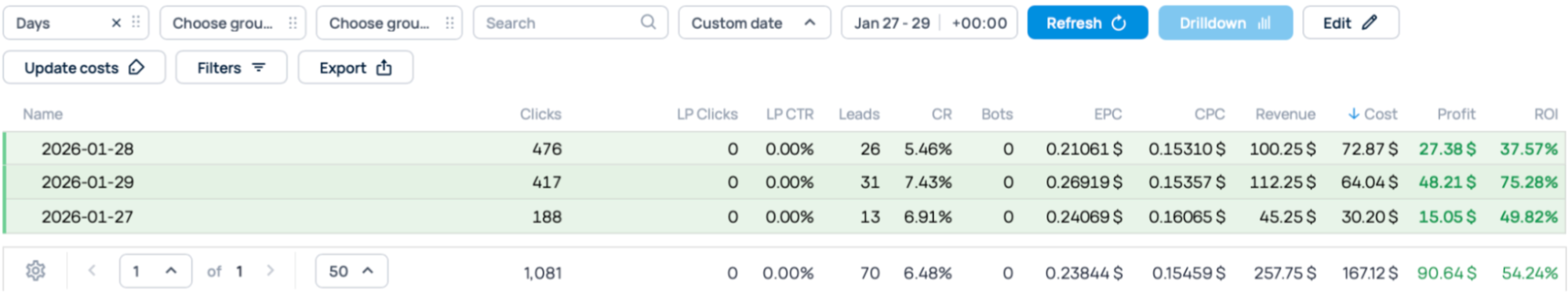
Task: Go to next page arrow
Action: [271, 271]
